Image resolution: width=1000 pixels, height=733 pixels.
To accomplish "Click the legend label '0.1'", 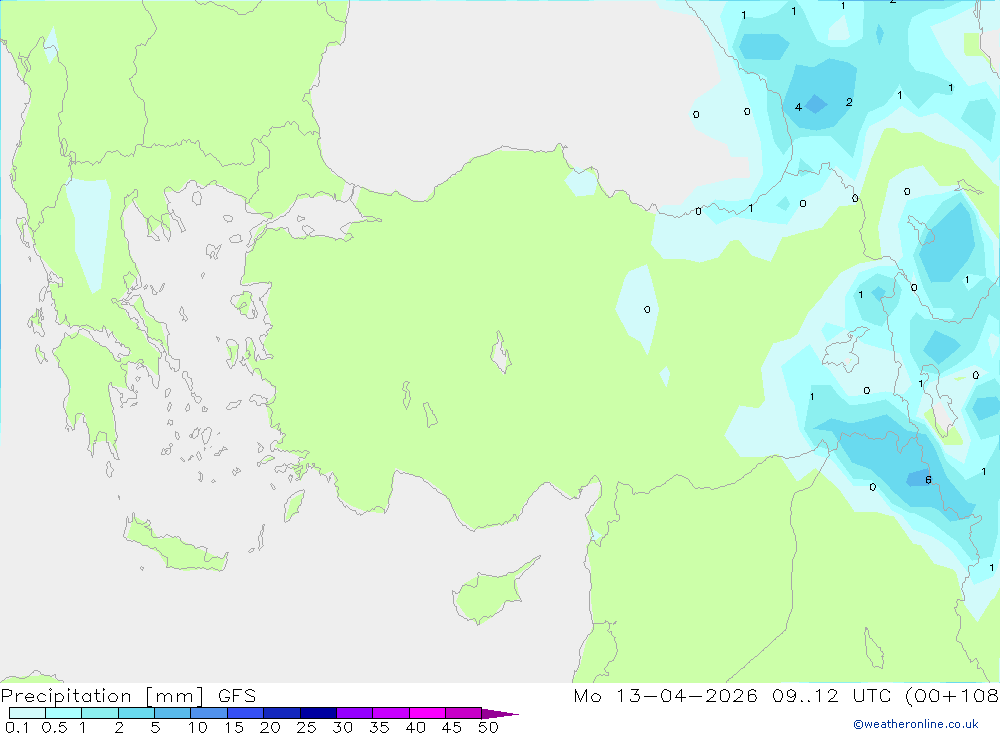I will click(x=17, y=727).
